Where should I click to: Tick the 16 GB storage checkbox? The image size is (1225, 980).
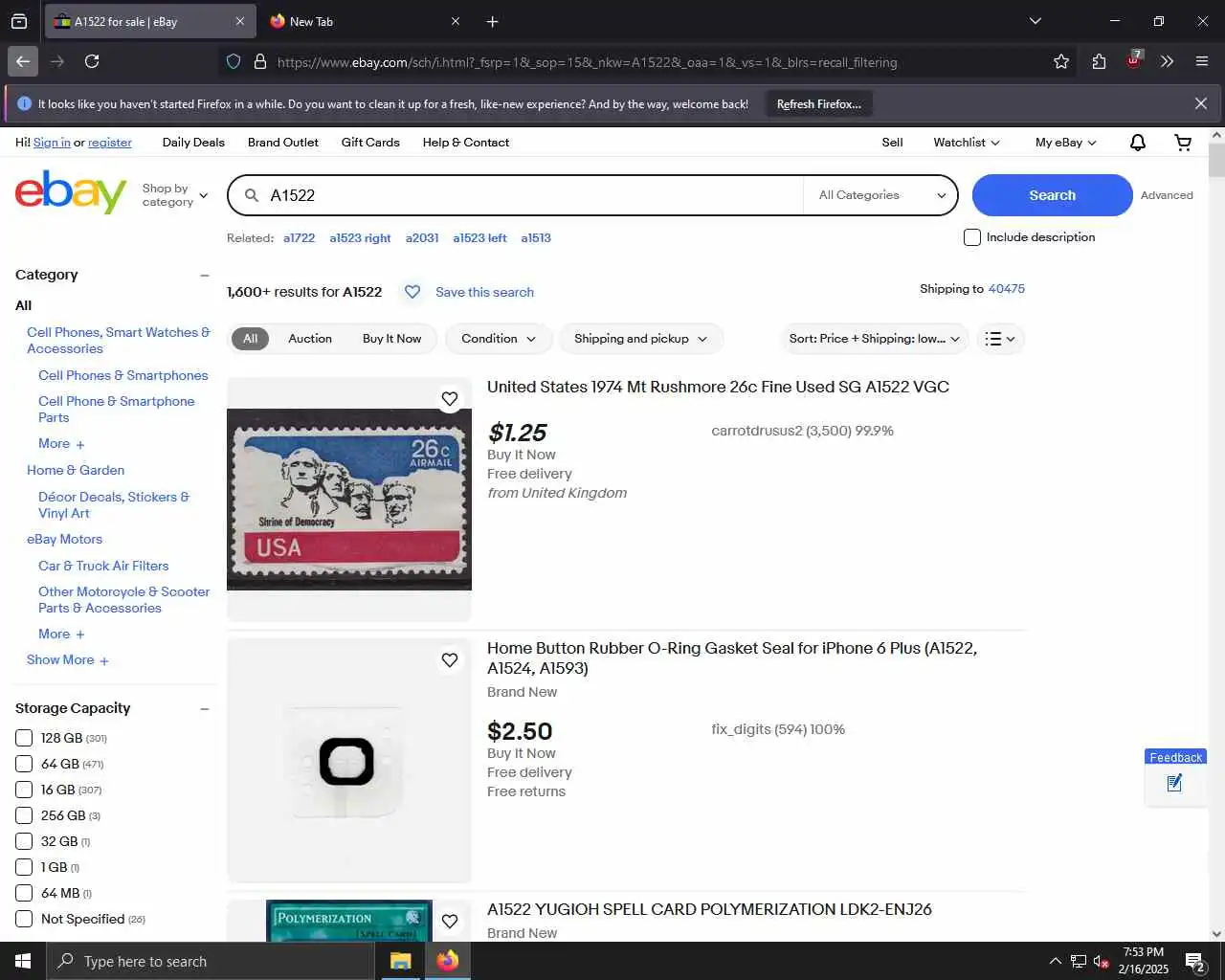tap(24, 790)
